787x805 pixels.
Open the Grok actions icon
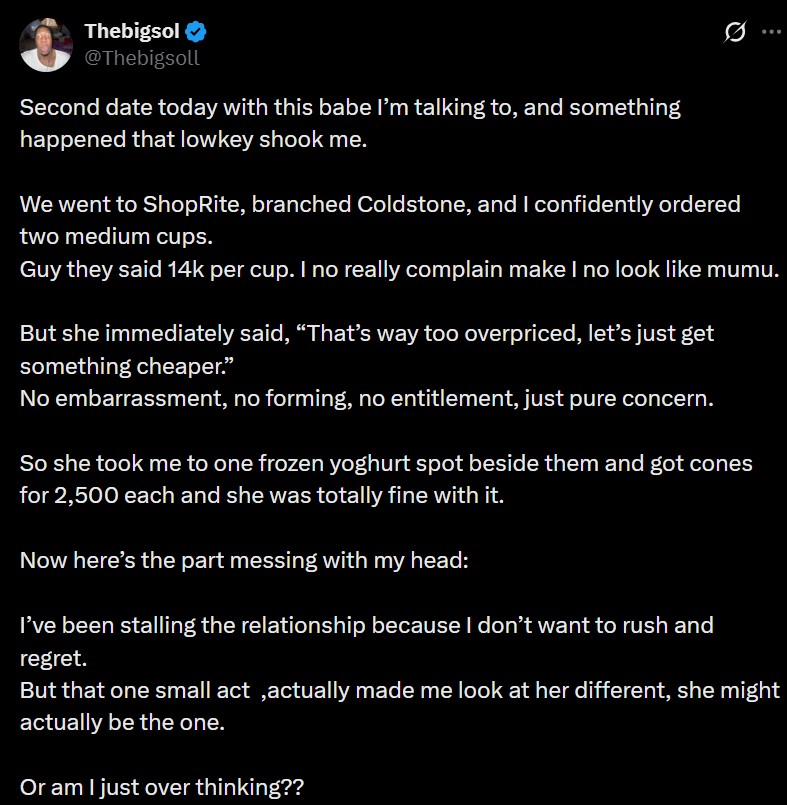(x=735, y=32)
